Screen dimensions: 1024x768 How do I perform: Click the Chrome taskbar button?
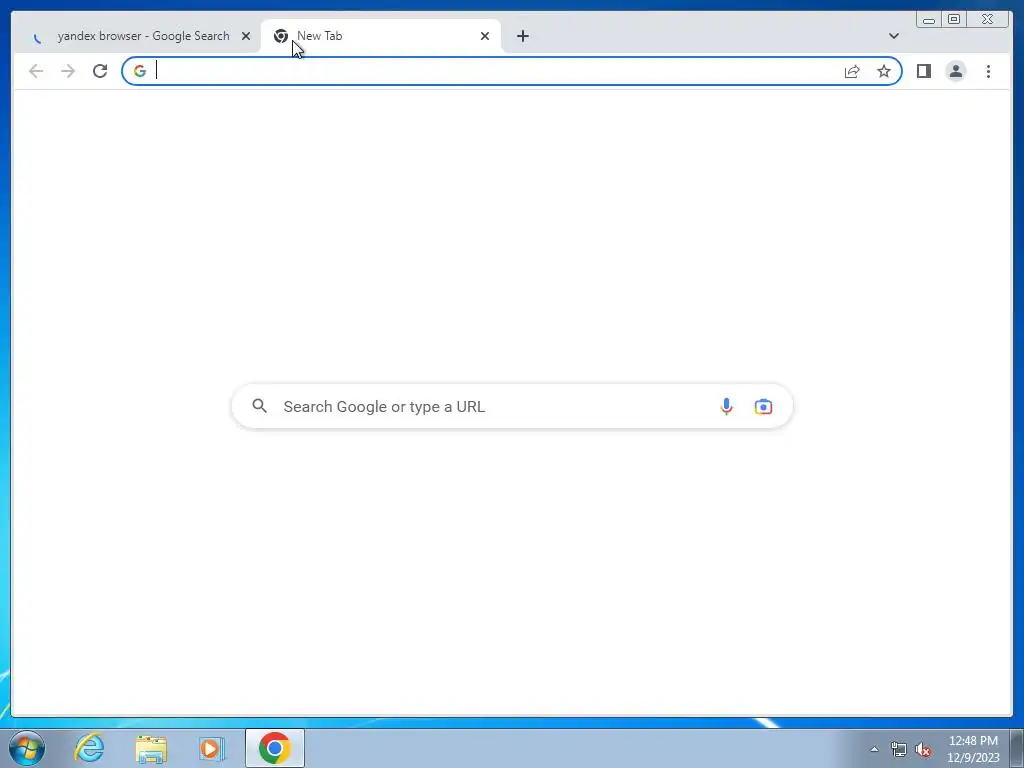pyautogui.click(x=275, y=748)
